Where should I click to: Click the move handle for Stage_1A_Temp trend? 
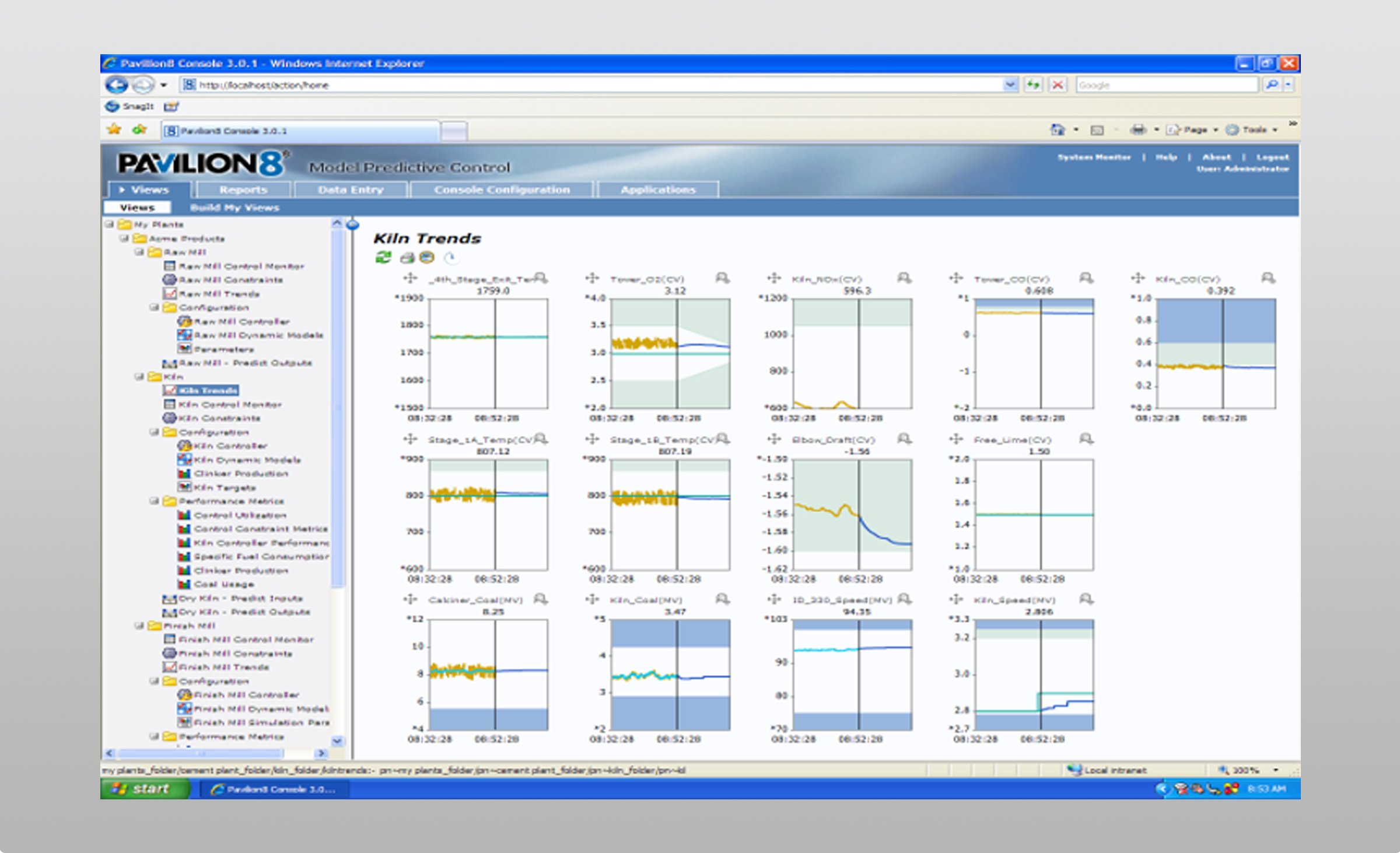tap(410, 438)
